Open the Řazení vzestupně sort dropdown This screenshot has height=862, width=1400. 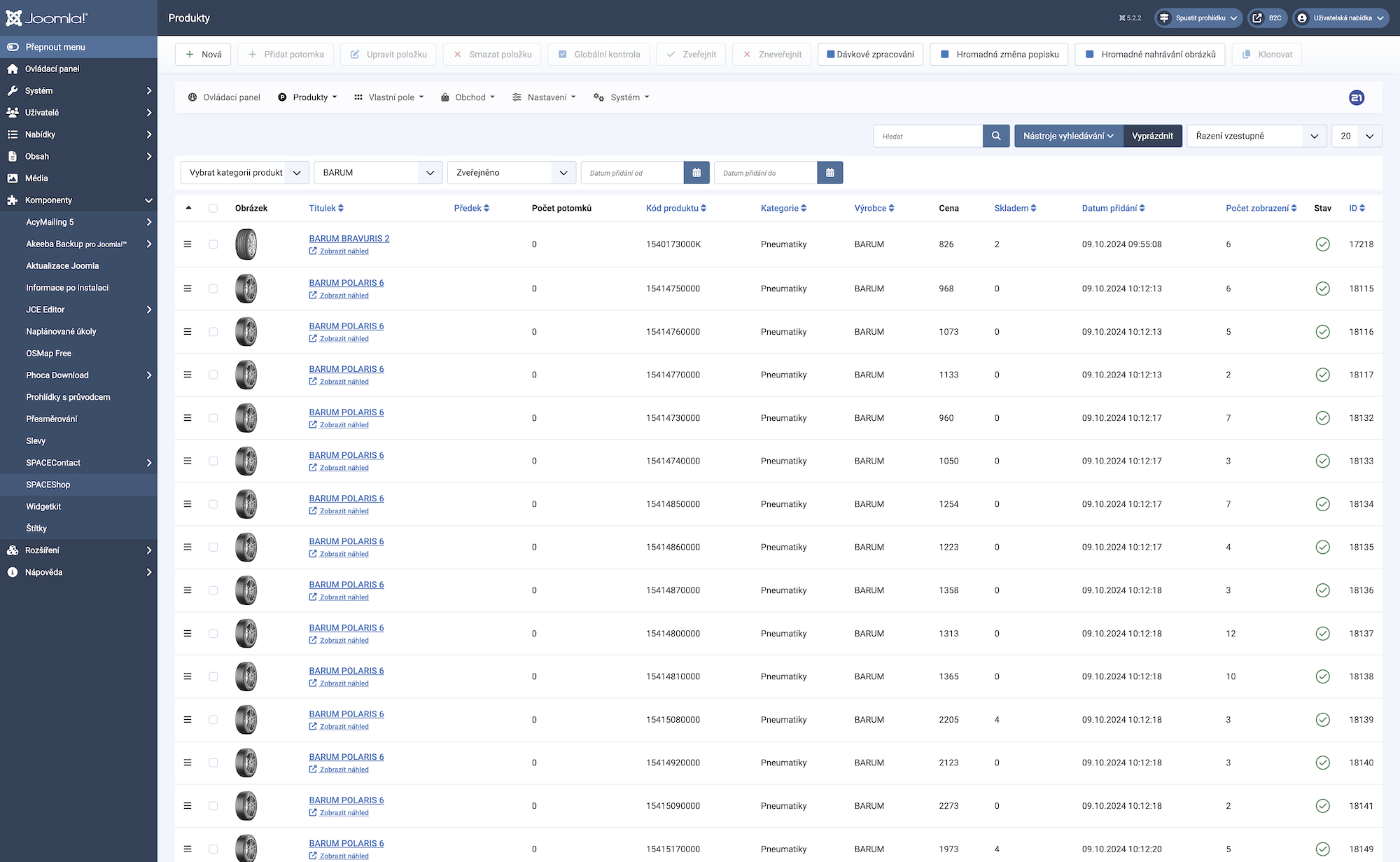[1257, 136]
